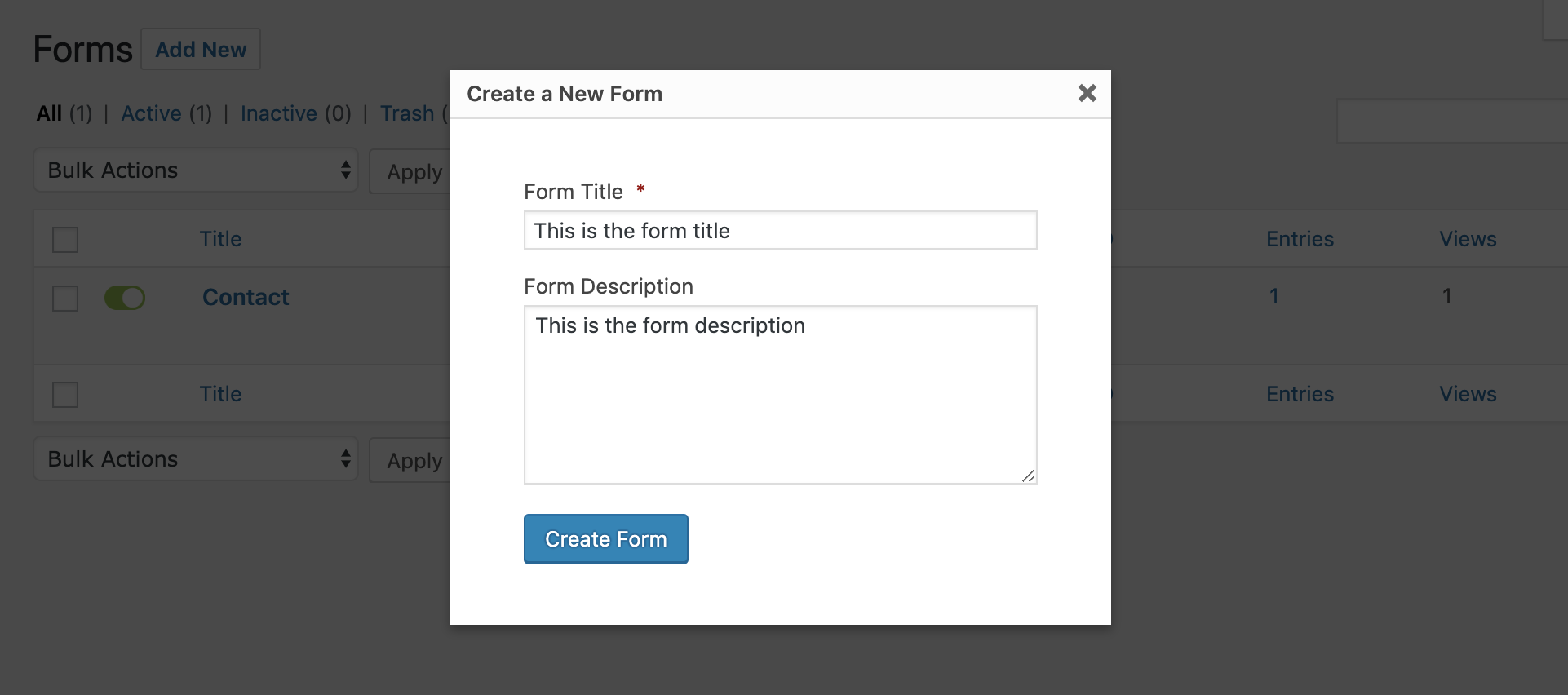This screenshot has width=1568, height=695.
Task: Click the Create Form button
Action: pos(605,539)
